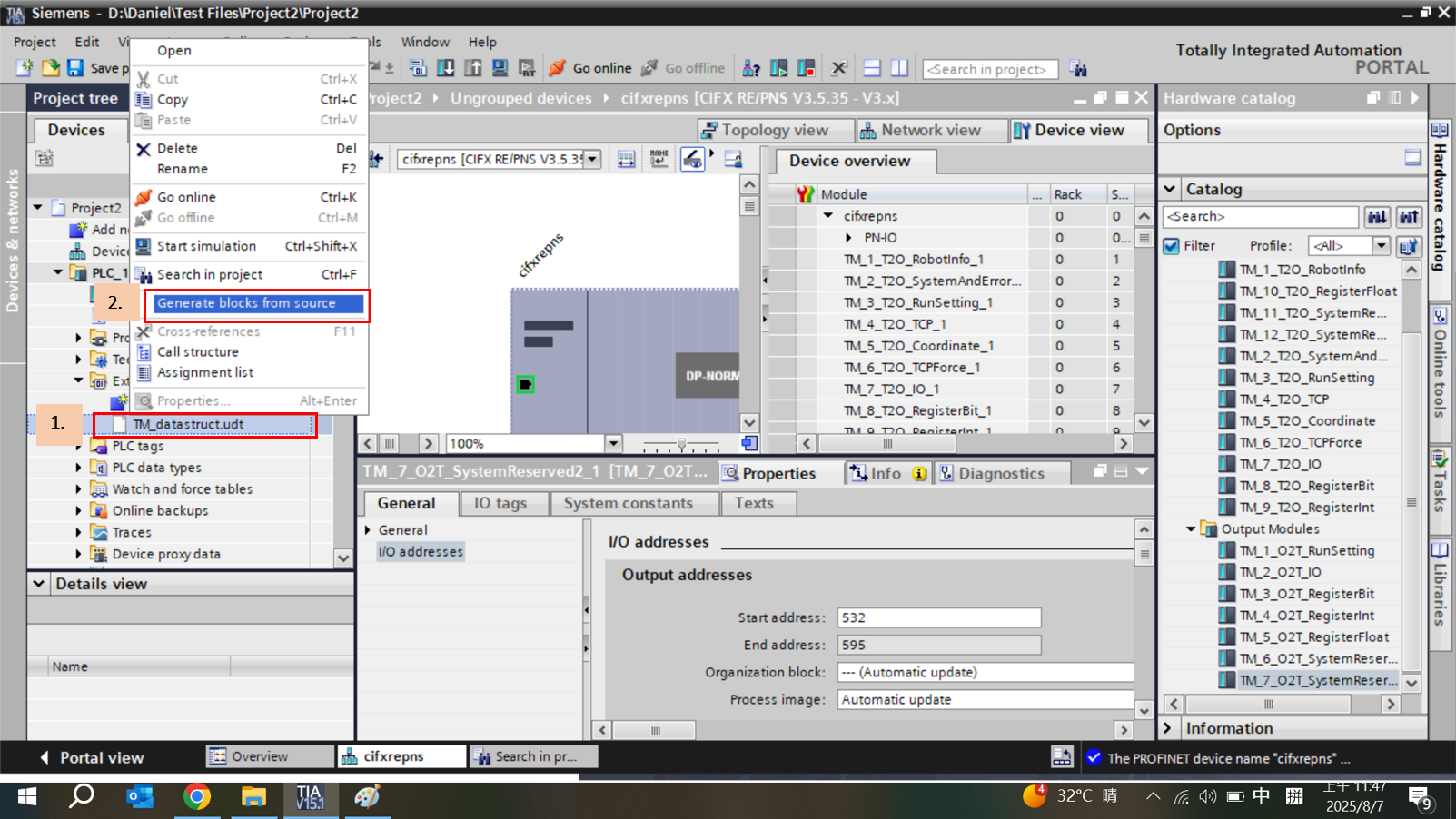
Task: Switch to Portal view
Action: pos(92,757)
